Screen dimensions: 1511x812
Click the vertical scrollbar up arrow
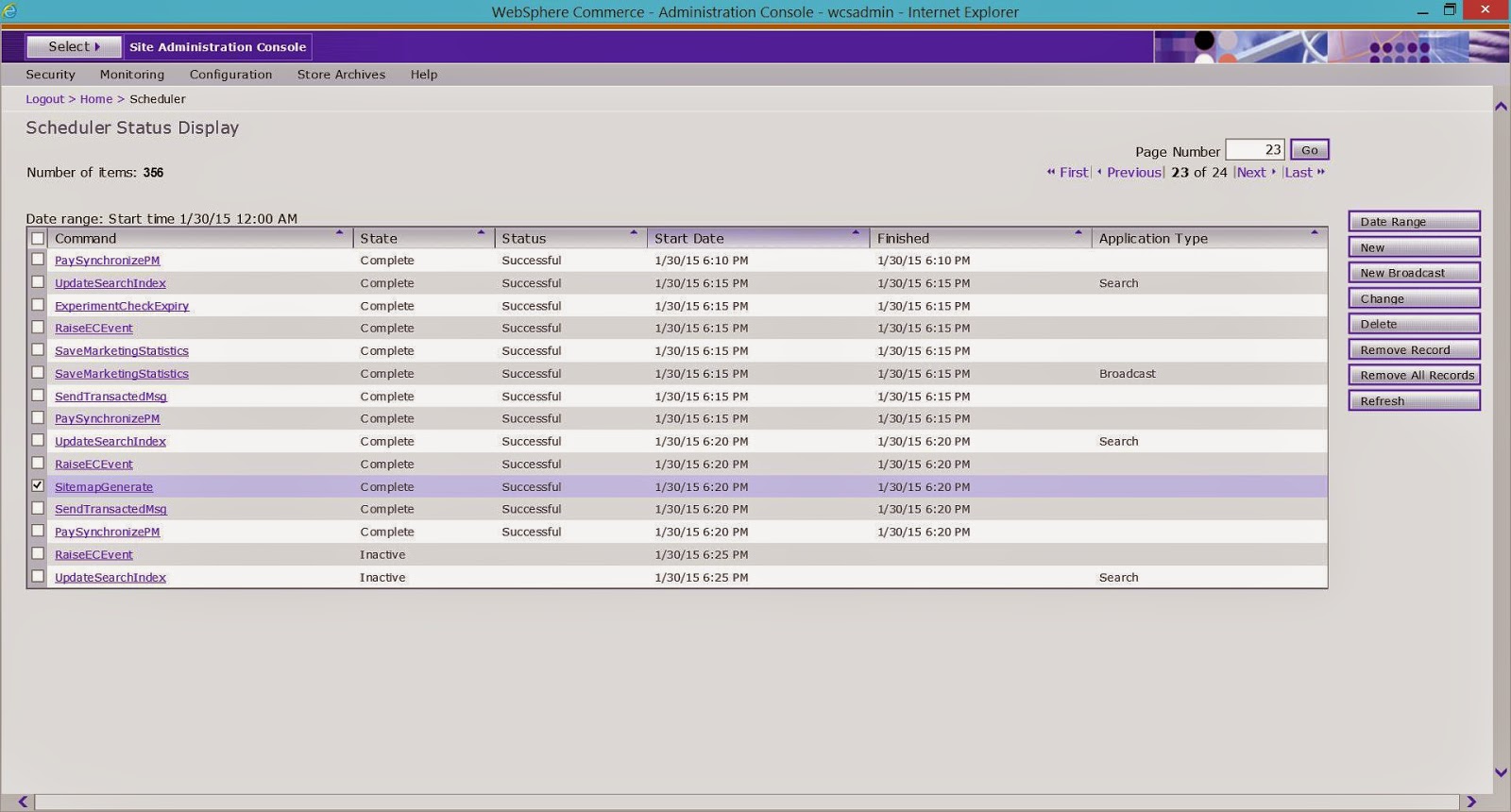click(1501, 106)
